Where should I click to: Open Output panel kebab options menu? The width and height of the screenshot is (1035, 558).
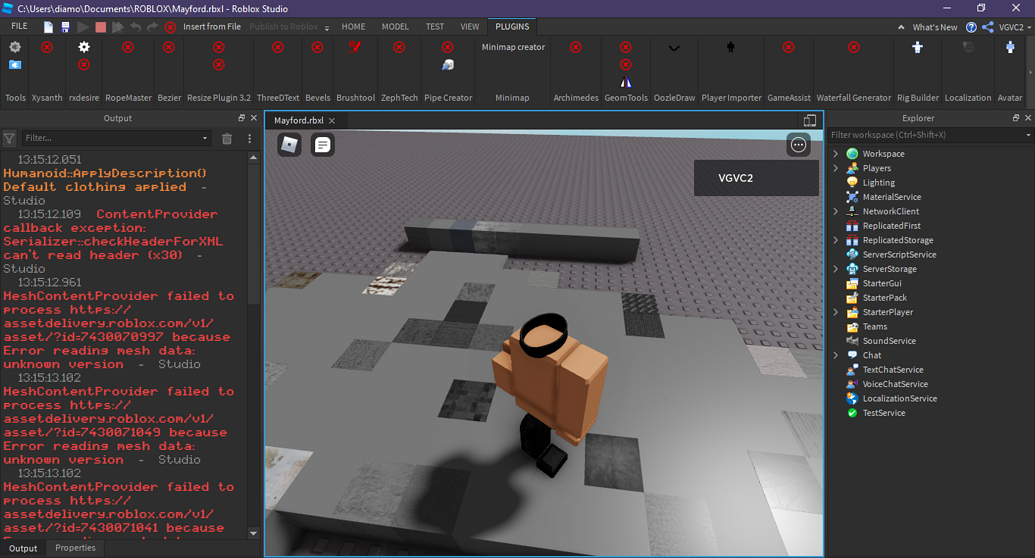click(250, 139)
